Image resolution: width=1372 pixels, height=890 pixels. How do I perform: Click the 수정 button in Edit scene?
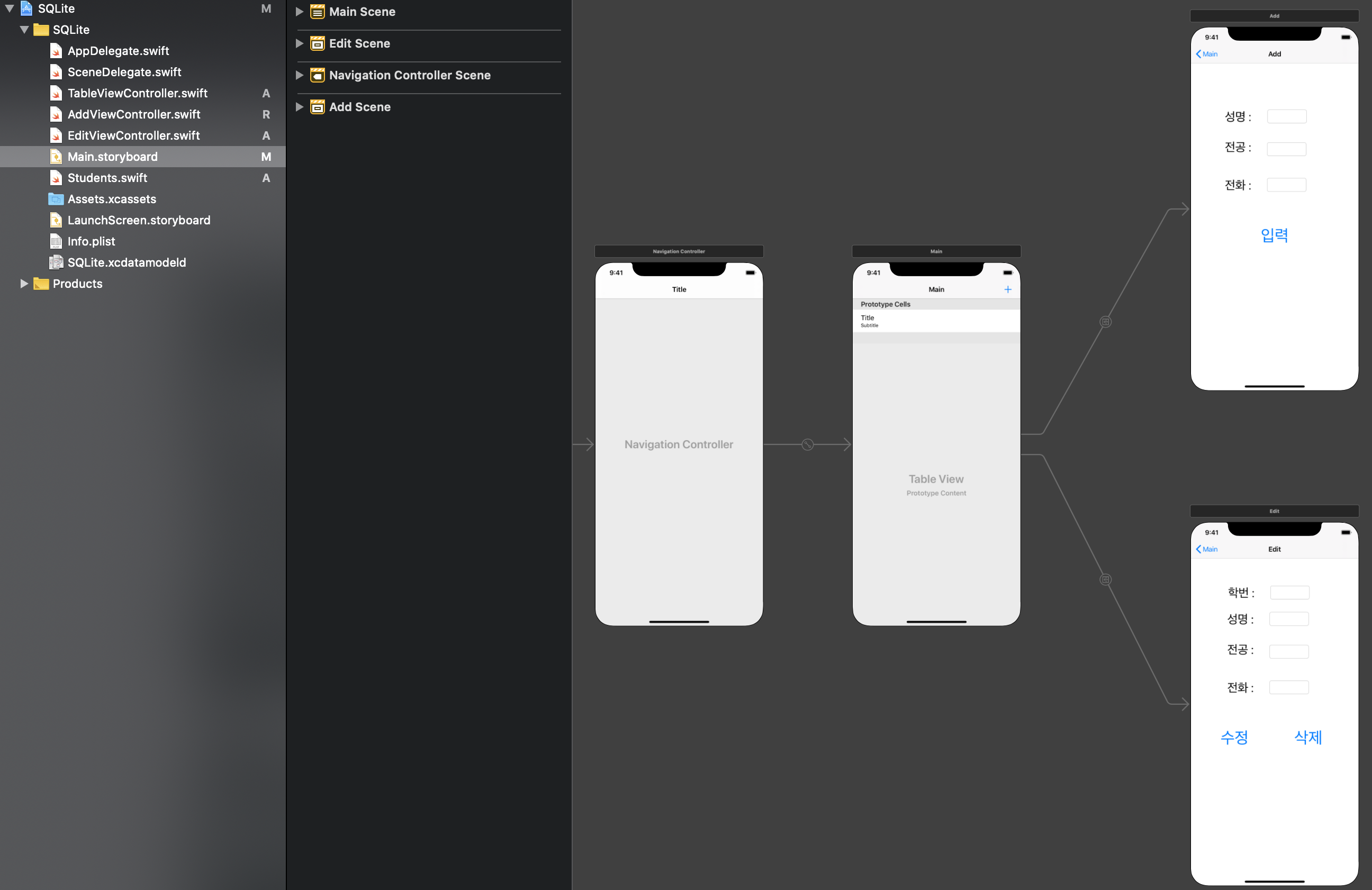(x=1234, y=737)
